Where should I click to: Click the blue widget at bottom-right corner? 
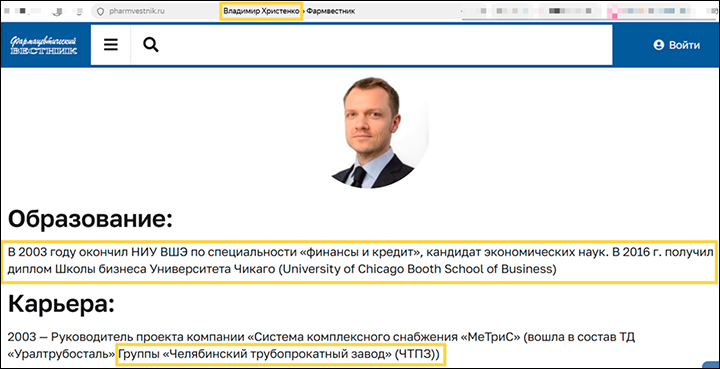[x=711, y=365]
